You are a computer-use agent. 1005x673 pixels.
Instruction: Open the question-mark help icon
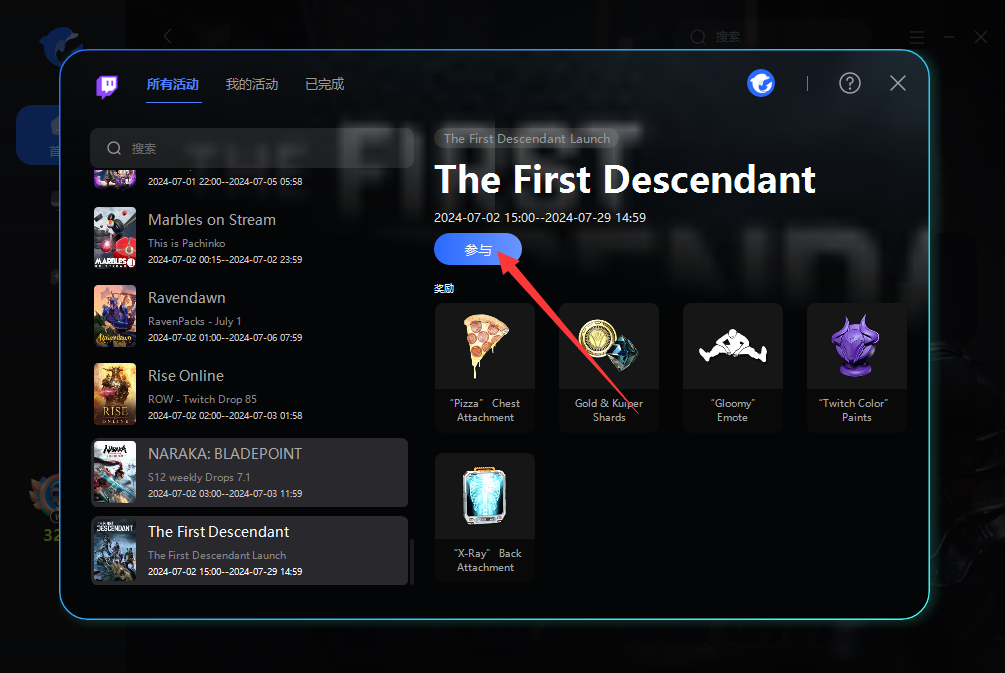850,83
